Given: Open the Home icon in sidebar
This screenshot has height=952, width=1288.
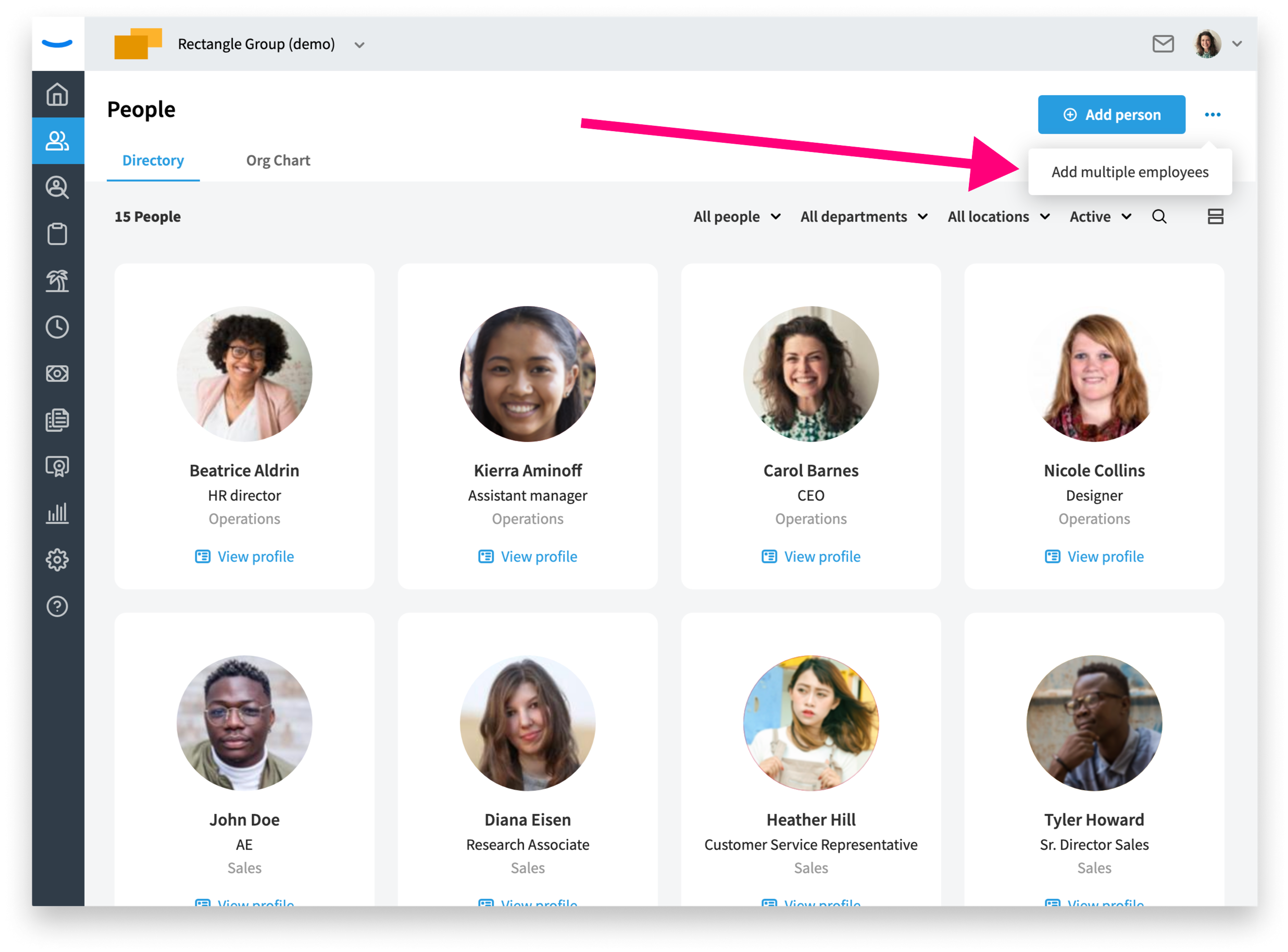Looking at the screenshot, I should [x=57, y=95].
